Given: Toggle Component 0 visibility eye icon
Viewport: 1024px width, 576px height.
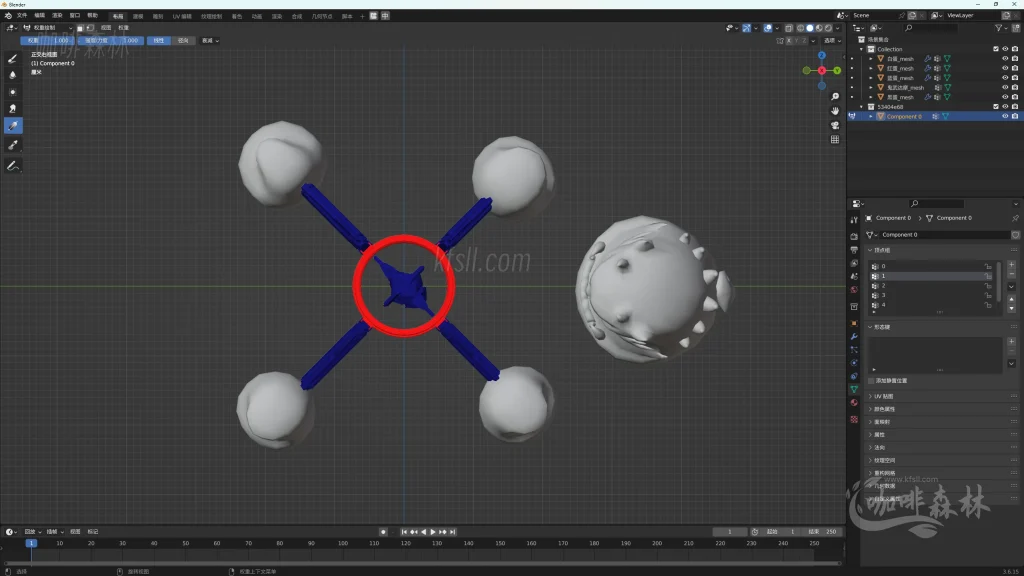Looking at the screenshot, I should [x=1005, y=116].
